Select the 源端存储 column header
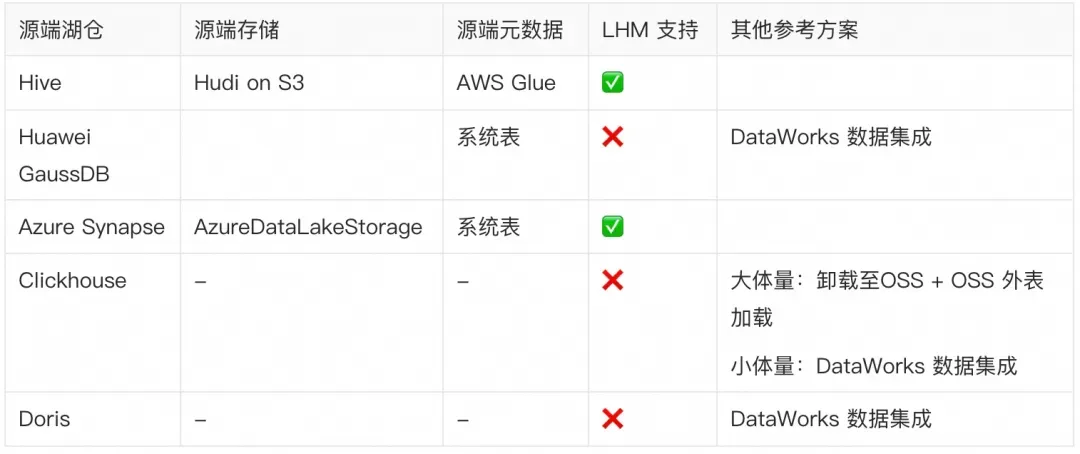The image size is (1080, 454). tap(236, 30)
